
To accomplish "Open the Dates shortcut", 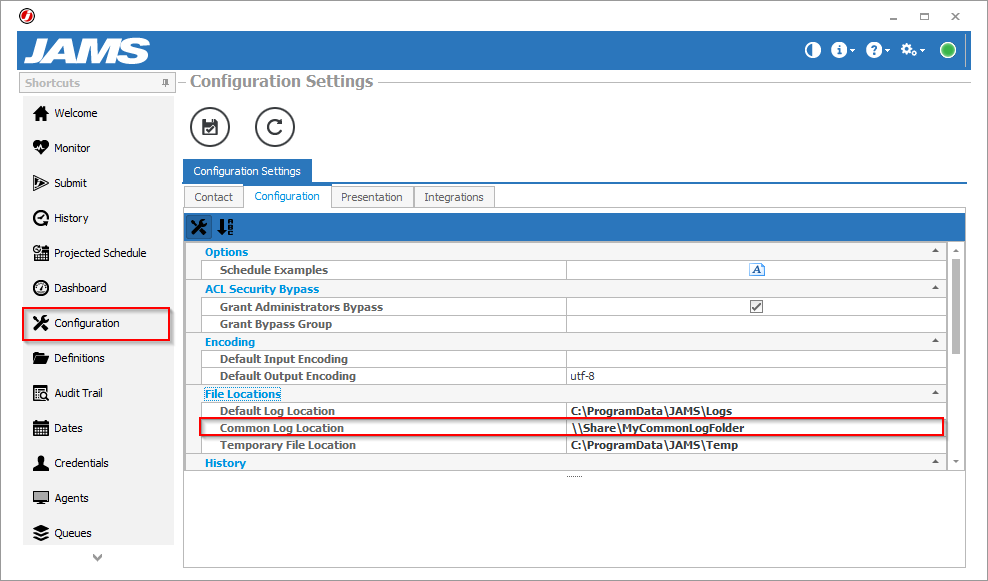I will point(58,428).
